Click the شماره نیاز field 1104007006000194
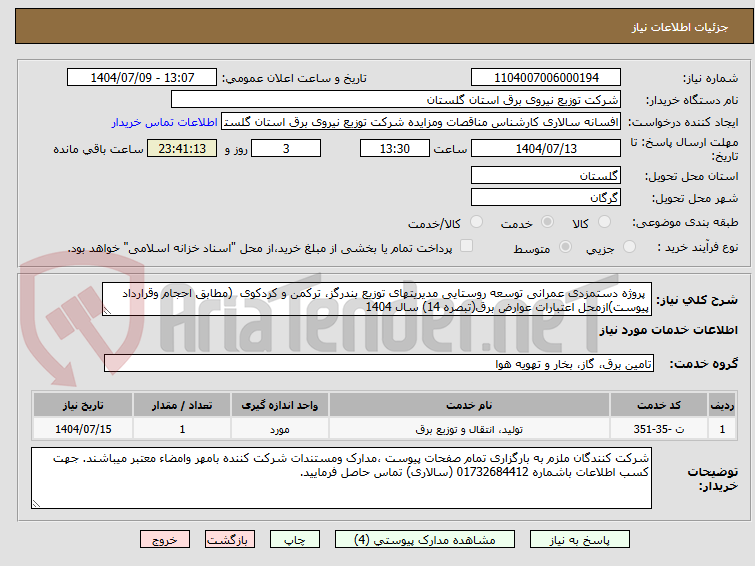The height and width of the screenshot is (566, 755). (546, 77)
